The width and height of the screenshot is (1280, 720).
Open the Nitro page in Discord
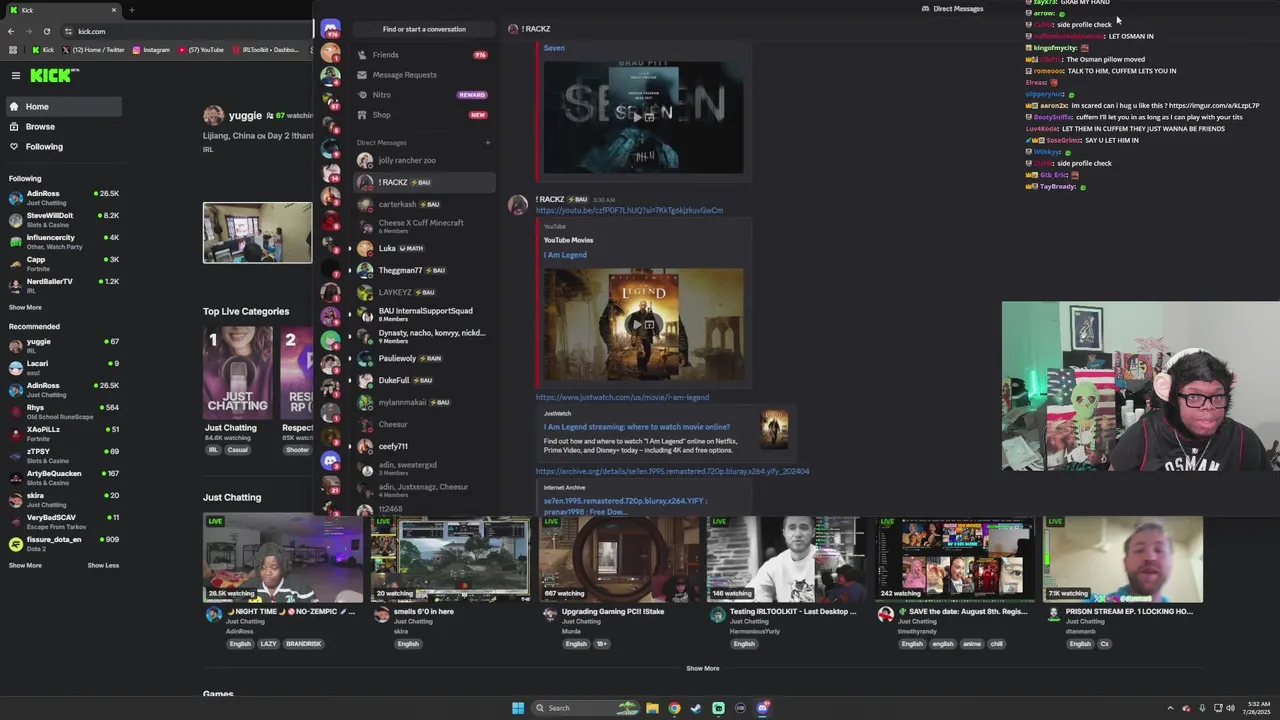[x=425, y=95]
